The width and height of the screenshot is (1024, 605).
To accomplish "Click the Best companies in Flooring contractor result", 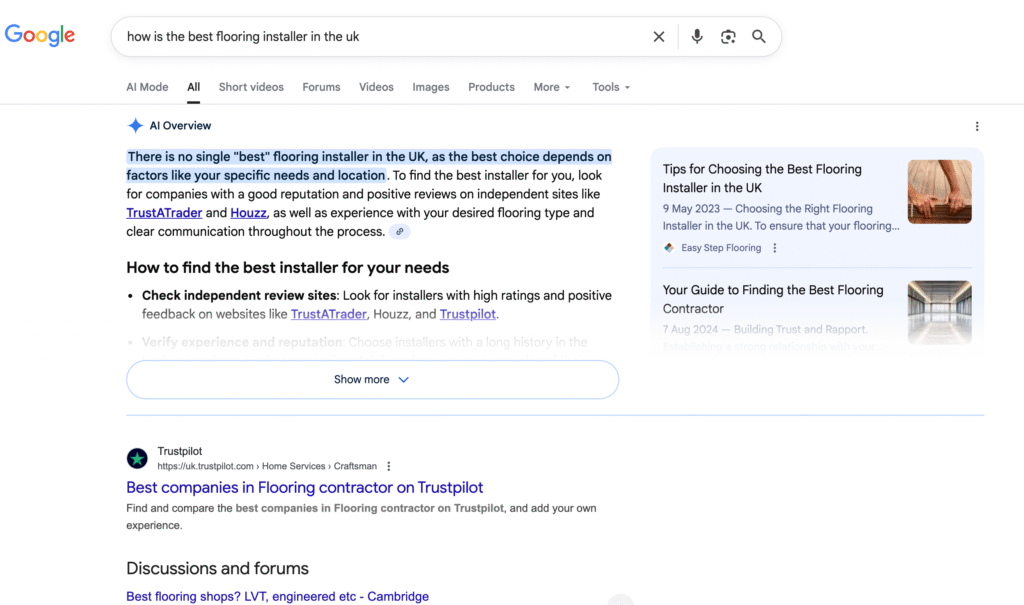I will click(304, 487).
